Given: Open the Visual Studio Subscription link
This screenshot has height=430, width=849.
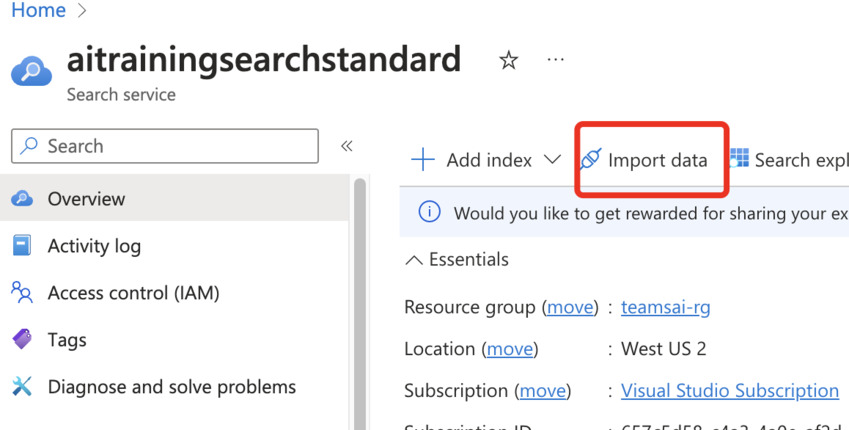Looking at the screenshot, I should pyautogui.click(x=730, y=390).
